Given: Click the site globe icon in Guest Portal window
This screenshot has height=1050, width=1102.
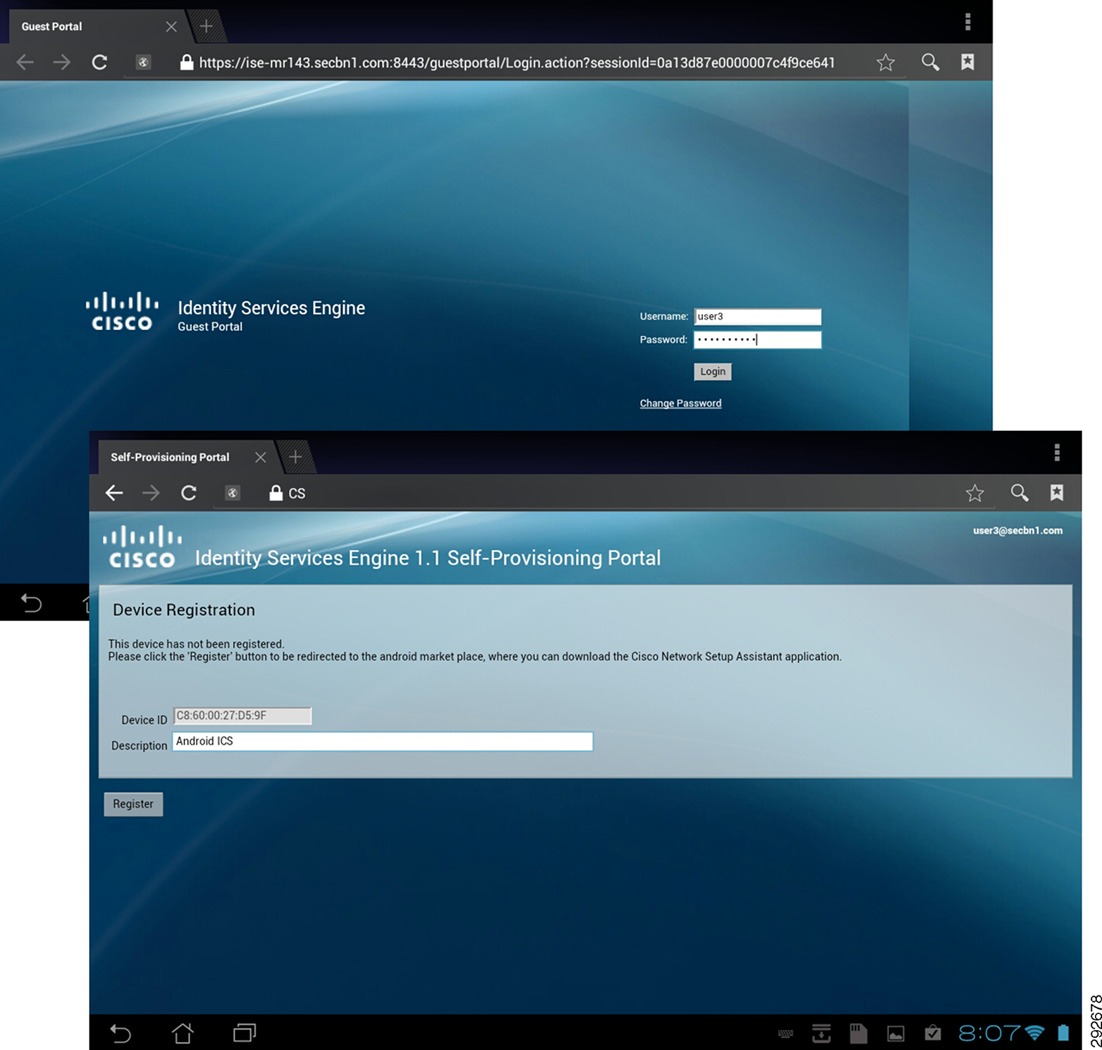Looking at the screenshot, I should pyautogui.click(x=143, y=63).
